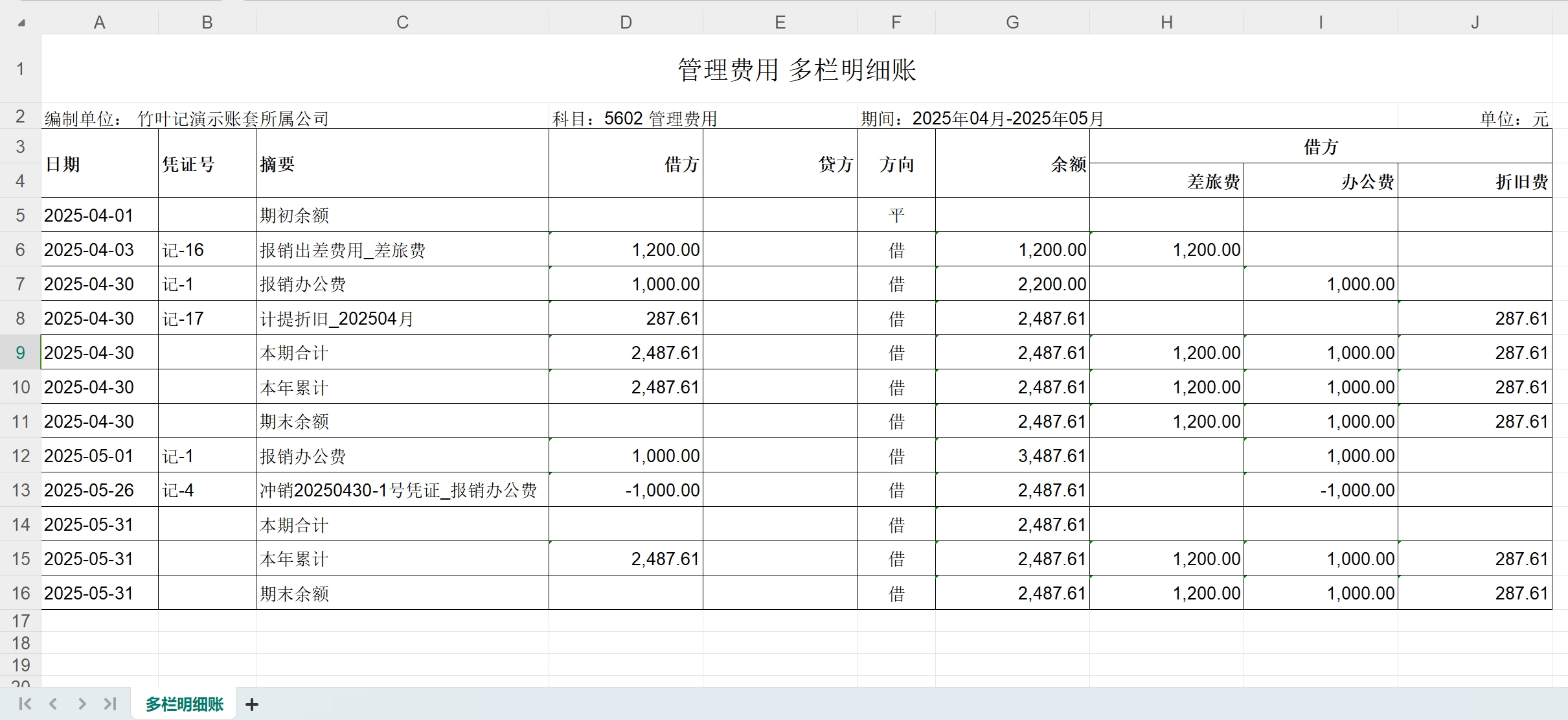
Task: Select row 13 header
Action: 20,490
